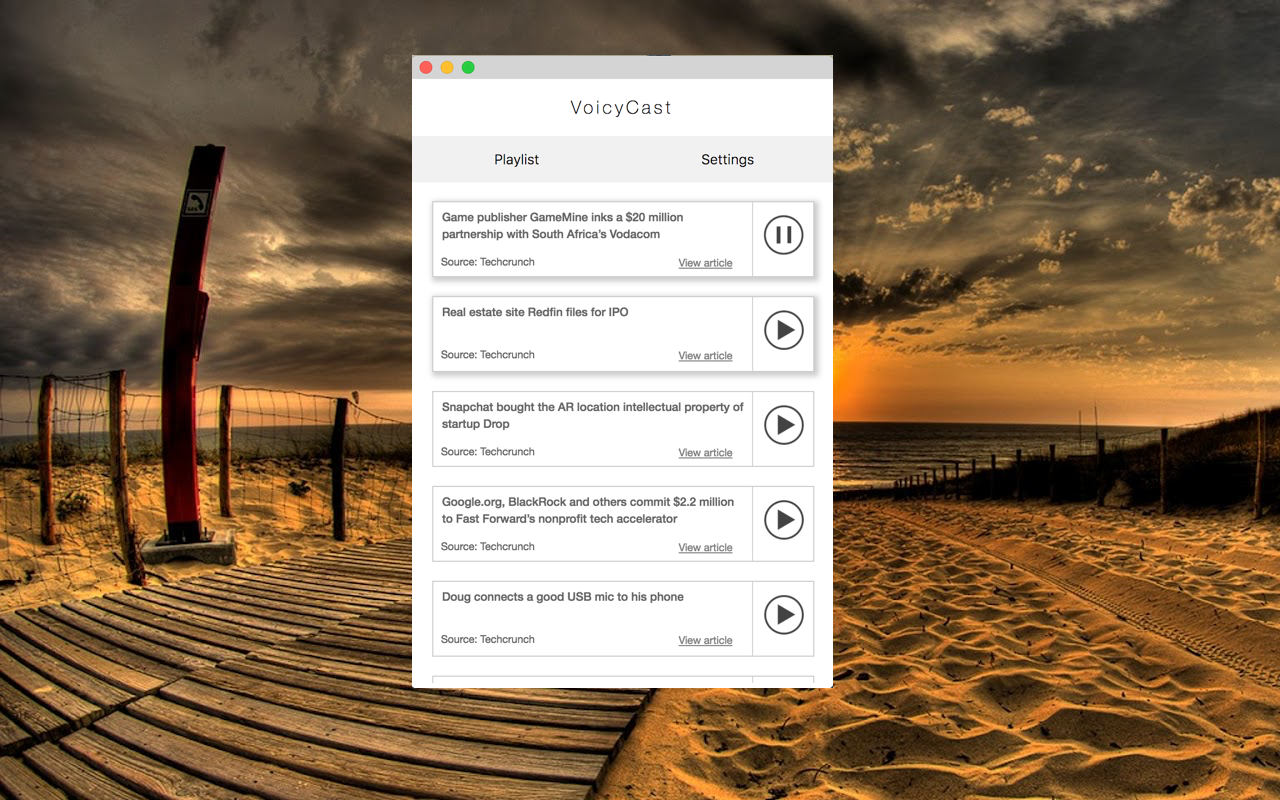The height and width of the screenshot is (800, 1280).
Task: Select the Real estate site Redfin headline
Action: coord(535,312)
